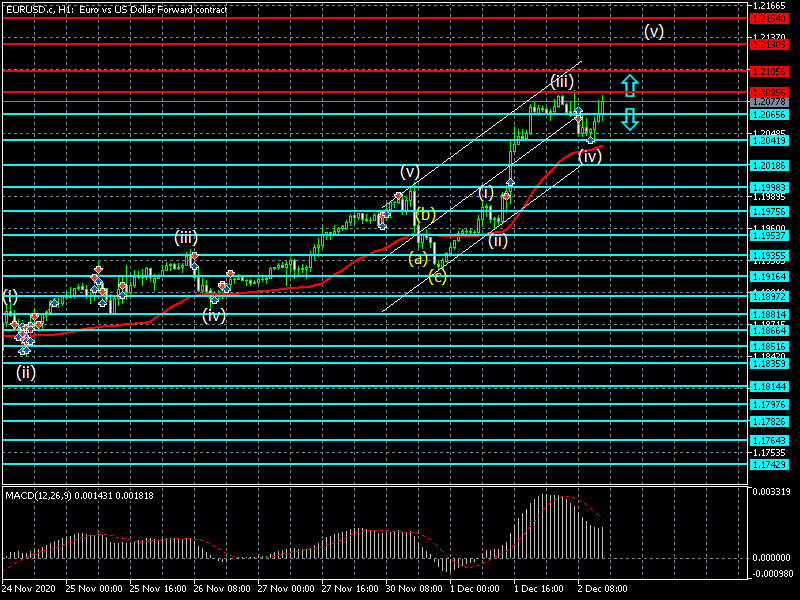Click the cyan down arrow marker

(x=629, y=120)
